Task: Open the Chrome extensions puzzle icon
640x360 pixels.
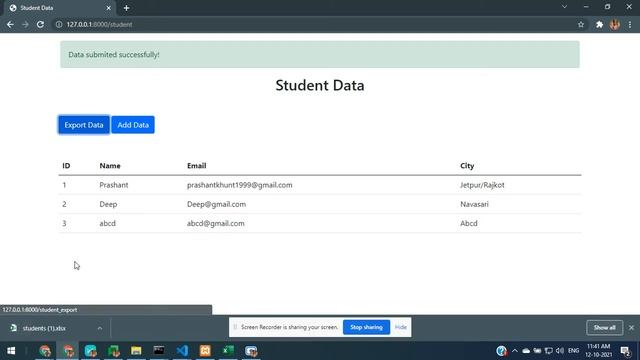Action: [x=599, y=24]
